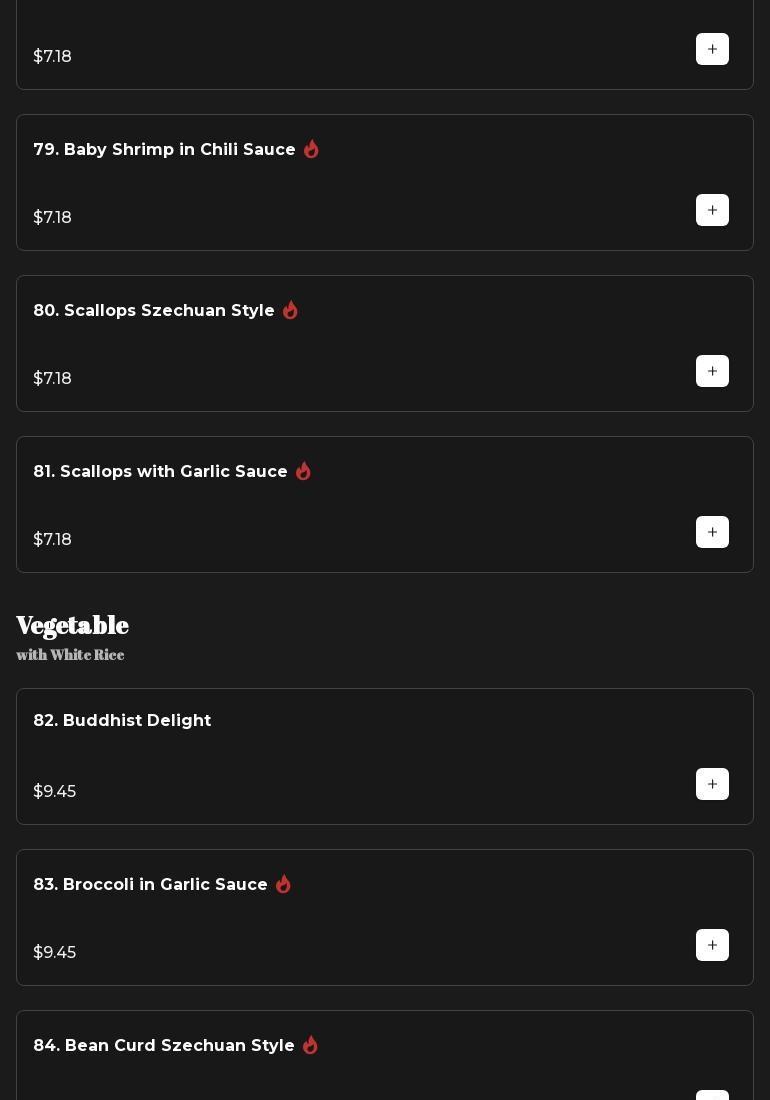Click flame icon beside Scallops with Garlic Sauce

pos(303,471)
